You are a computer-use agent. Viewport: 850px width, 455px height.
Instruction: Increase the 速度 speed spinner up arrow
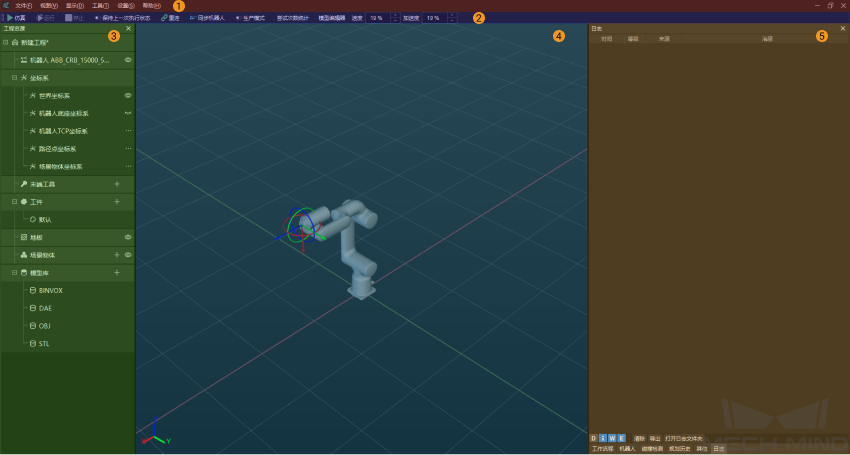396,15
